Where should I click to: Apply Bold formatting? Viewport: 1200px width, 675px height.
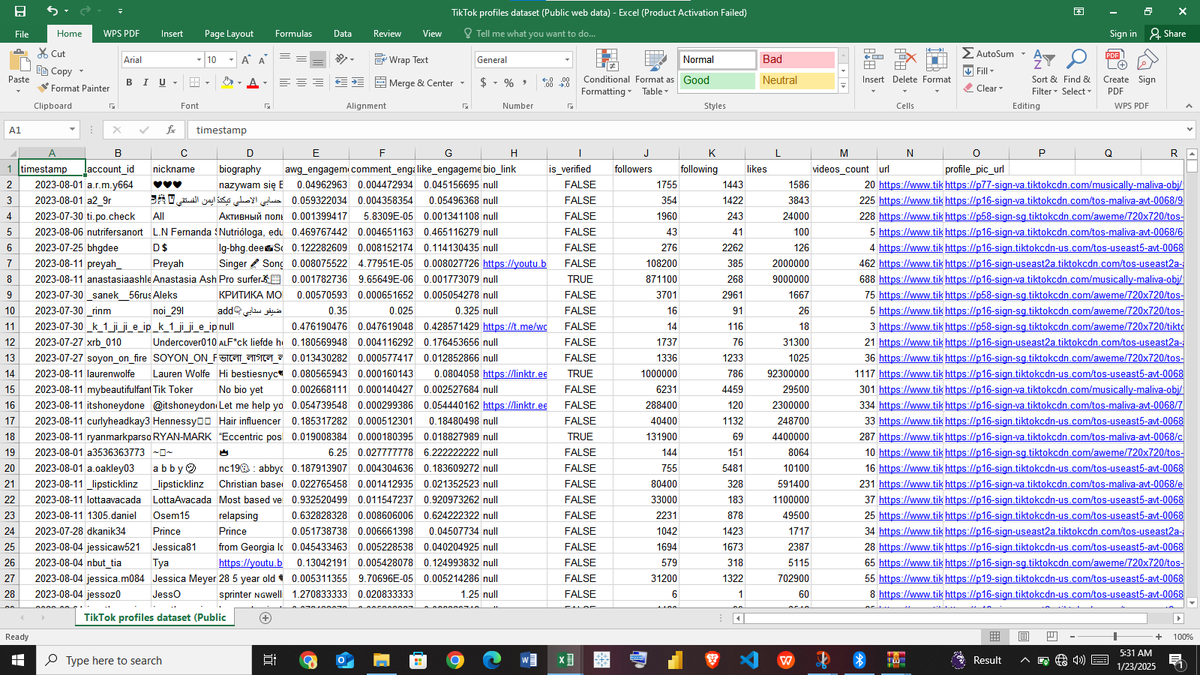pos(130,83)
